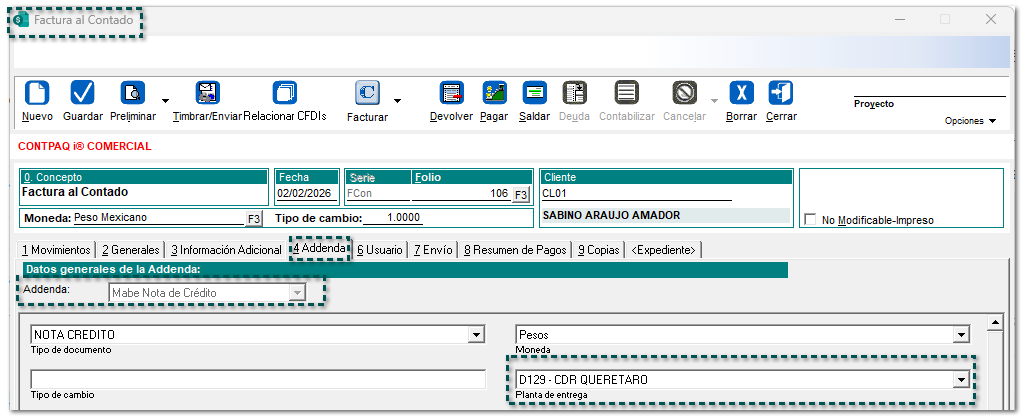Click the Tipo de cambio addenda field
This screenshot has height=419, width=1024.
click(x=258, y=380)
